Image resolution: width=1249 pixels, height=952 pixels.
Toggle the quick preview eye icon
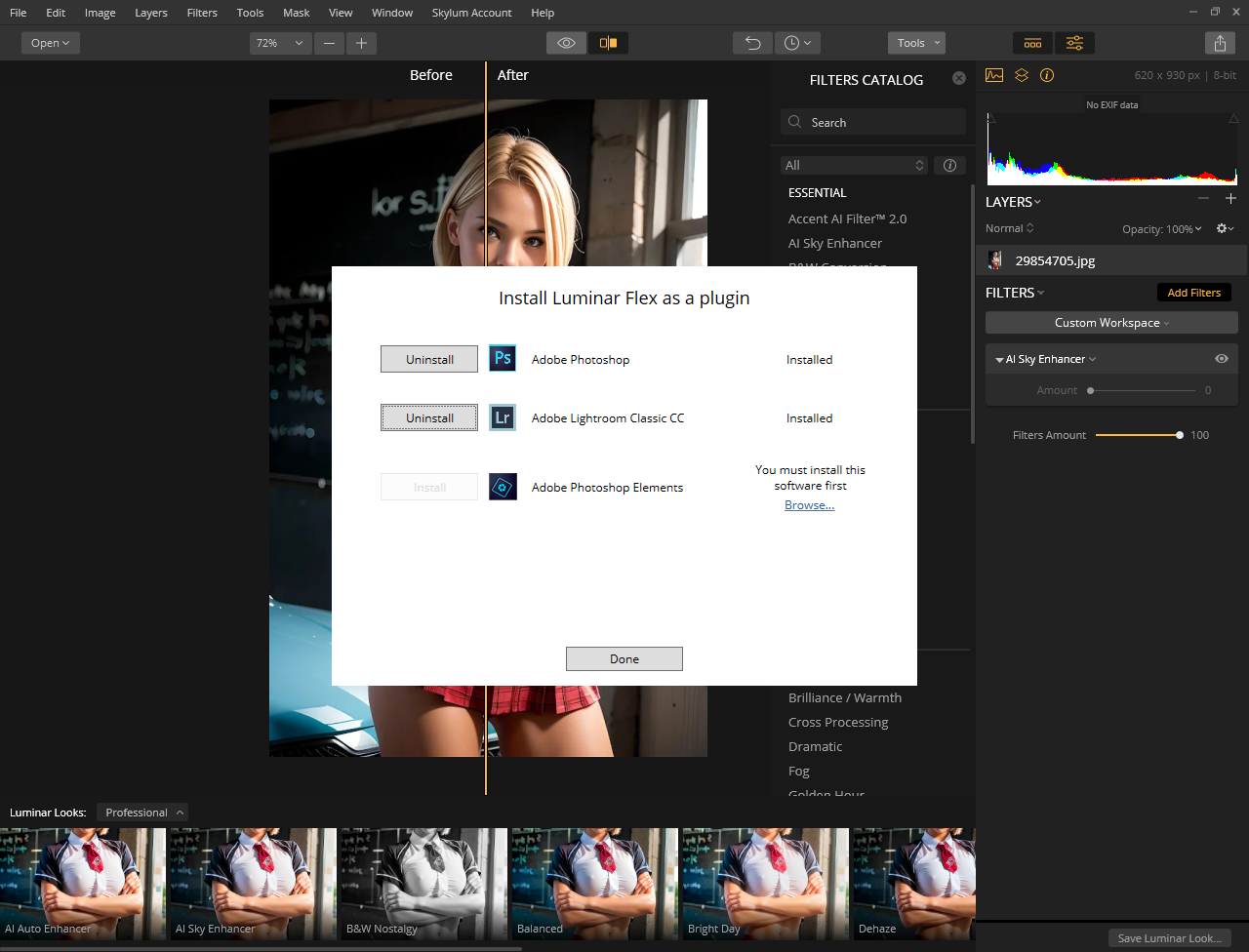coord(566,43)
